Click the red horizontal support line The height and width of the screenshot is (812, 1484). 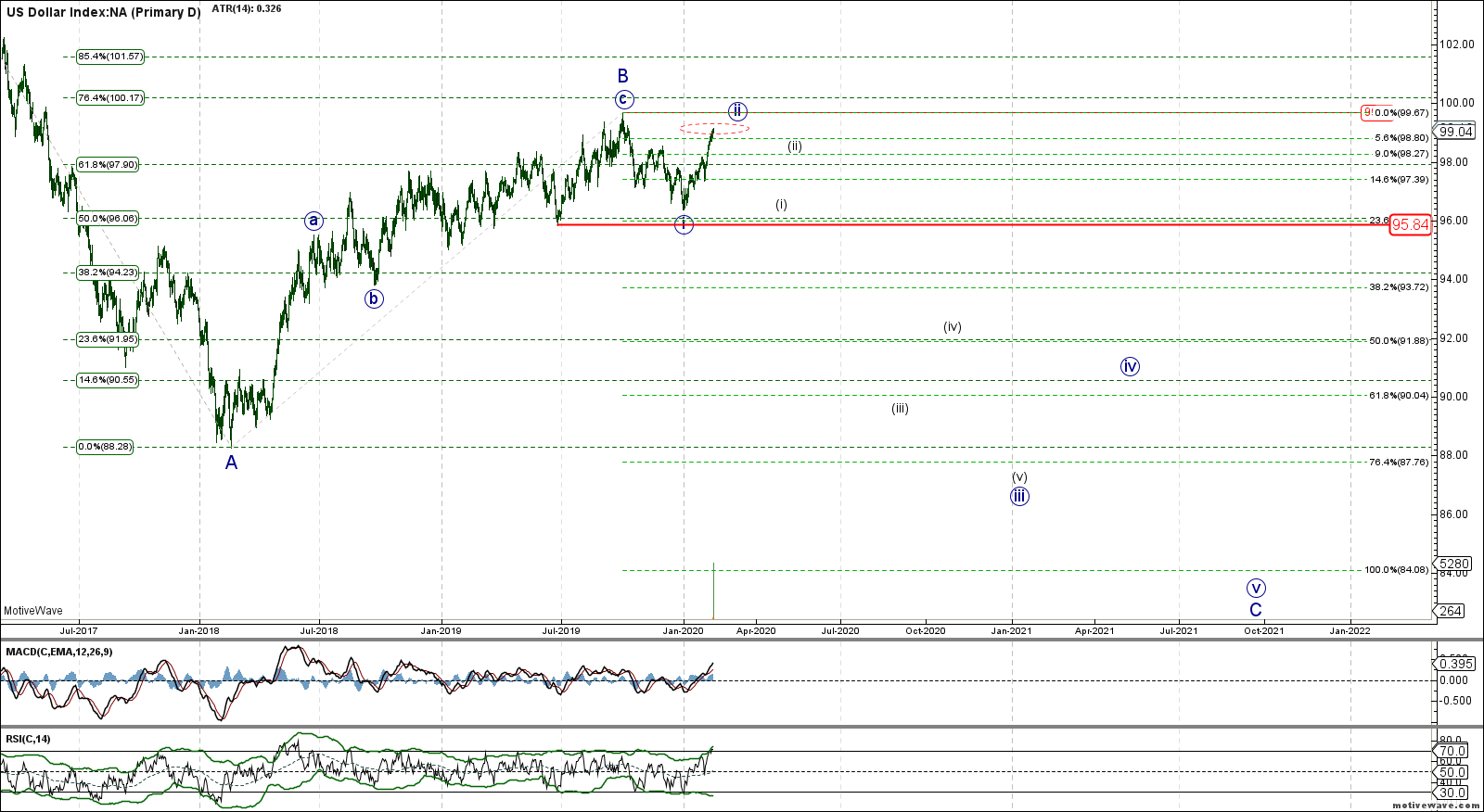[973, 224]
